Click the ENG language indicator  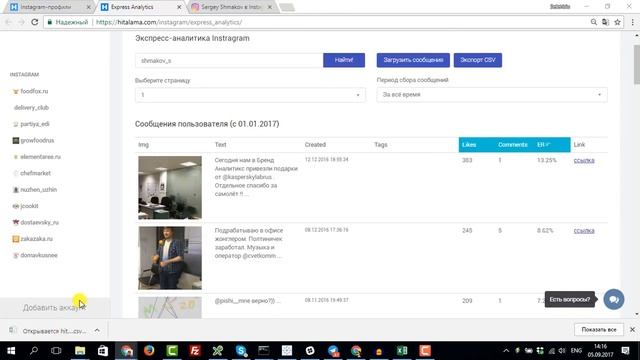pyautogui.click(x=576, y=351)
